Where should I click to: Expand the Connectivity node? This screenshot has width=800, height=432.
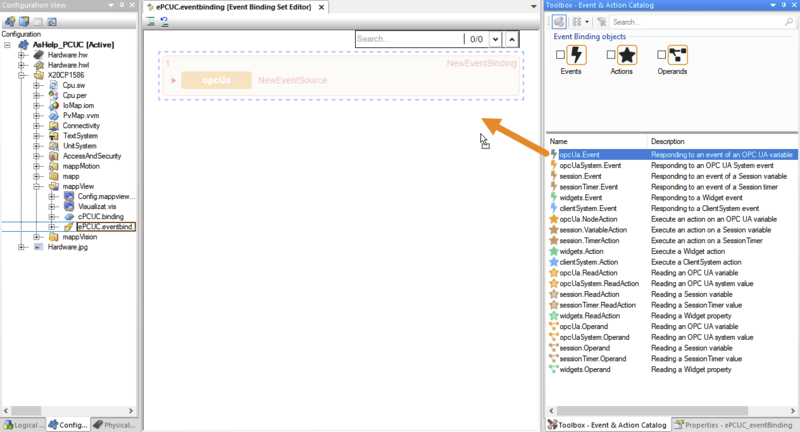pyautogui.click(x=37, y=125)
